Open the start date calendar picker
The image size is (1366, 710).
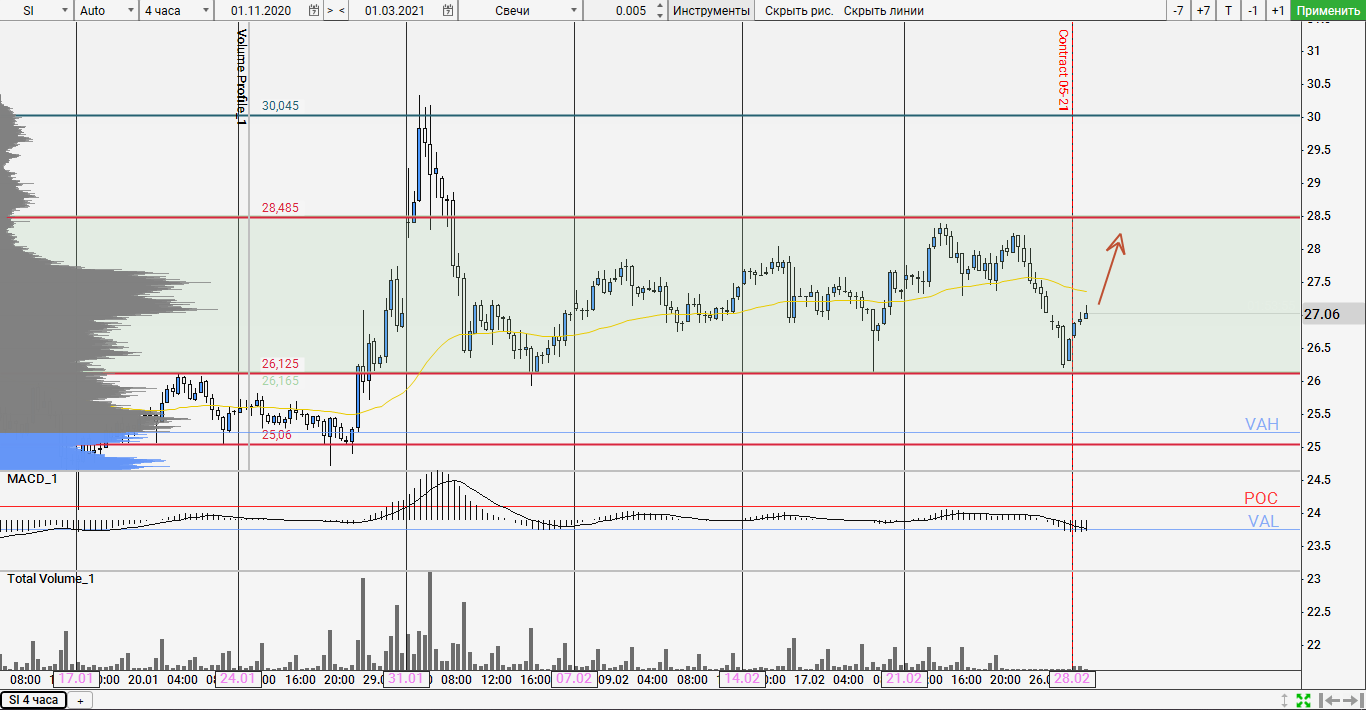(314, 10)
